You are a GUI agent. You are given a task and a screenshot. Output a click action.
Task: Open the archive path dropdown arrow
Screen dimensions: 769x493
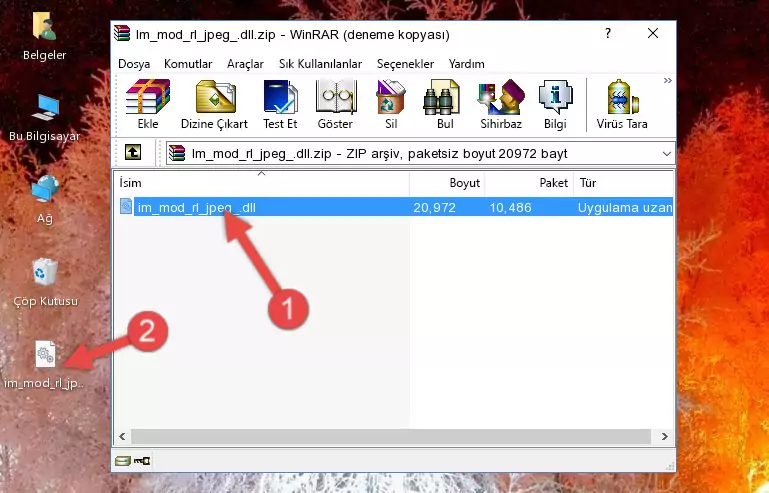click(666, 154)
